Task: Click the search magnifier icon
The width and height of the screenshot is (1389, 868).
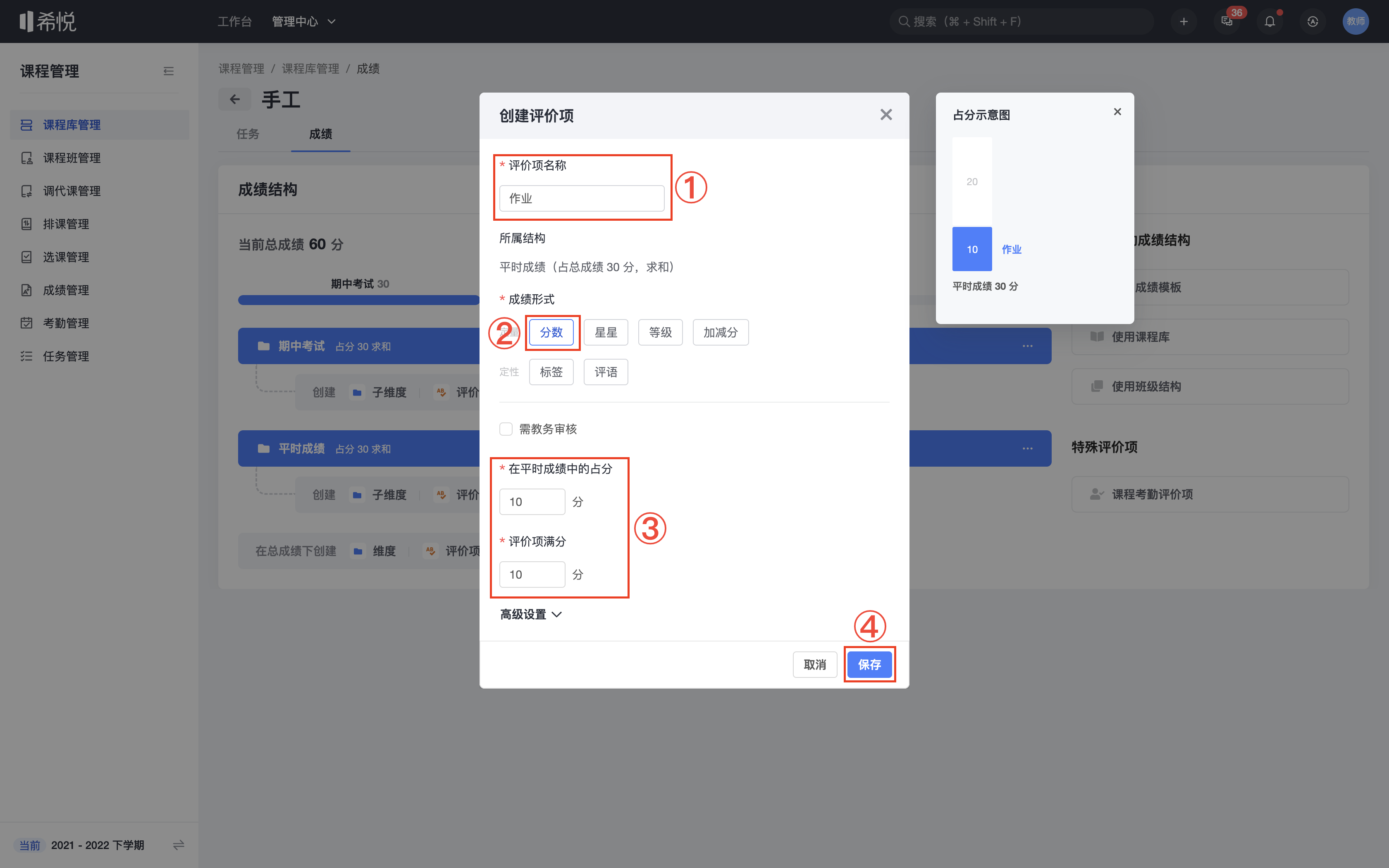Action: tap(903, 21)
